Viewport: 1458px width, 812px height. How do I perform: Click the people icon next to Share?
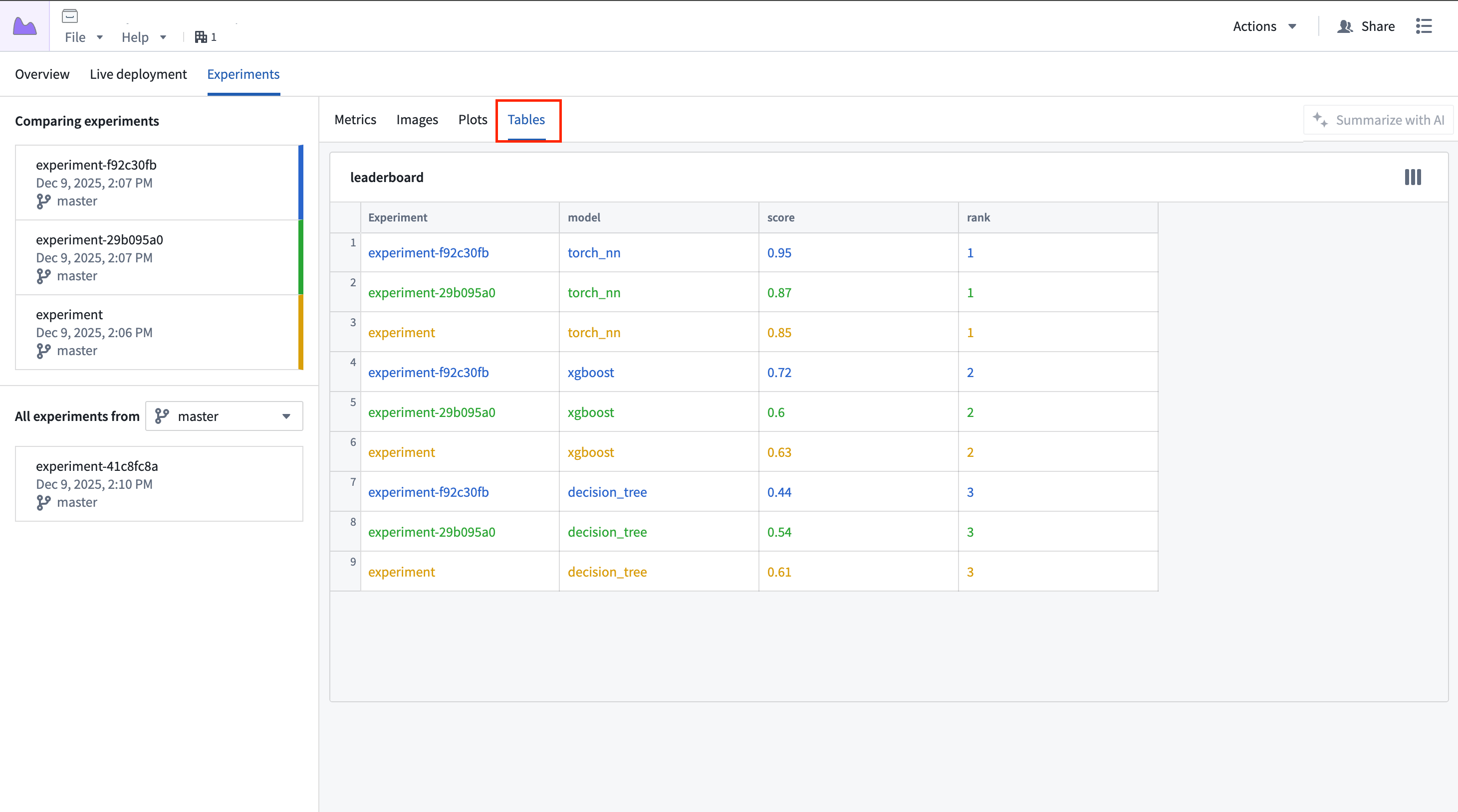pyautogui.click(x=1346, y=26)
